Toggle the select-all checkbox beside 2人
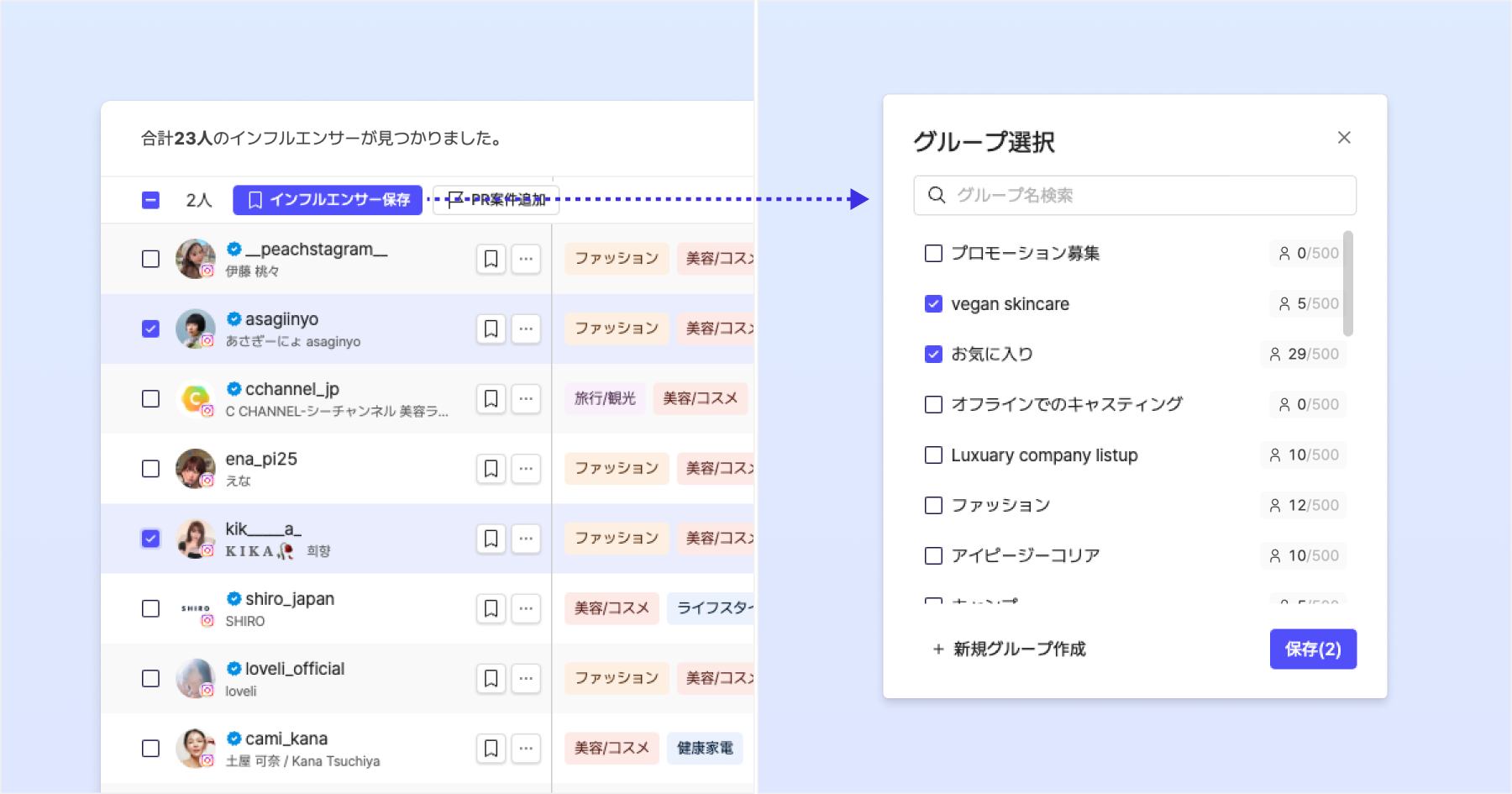1512x794 pixels. [150, 200]
